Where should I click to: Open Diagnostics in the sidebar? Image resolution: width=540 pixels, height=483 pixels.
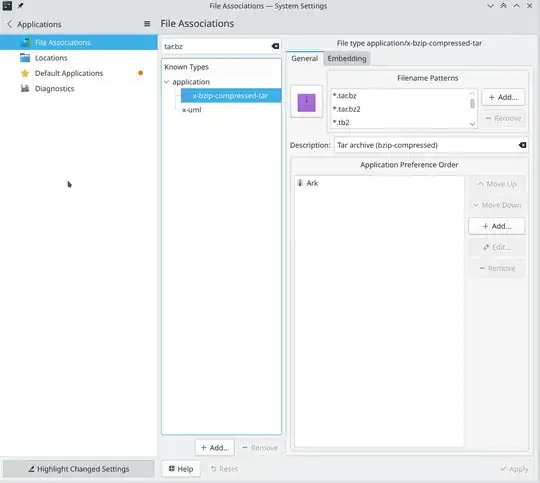79,89
